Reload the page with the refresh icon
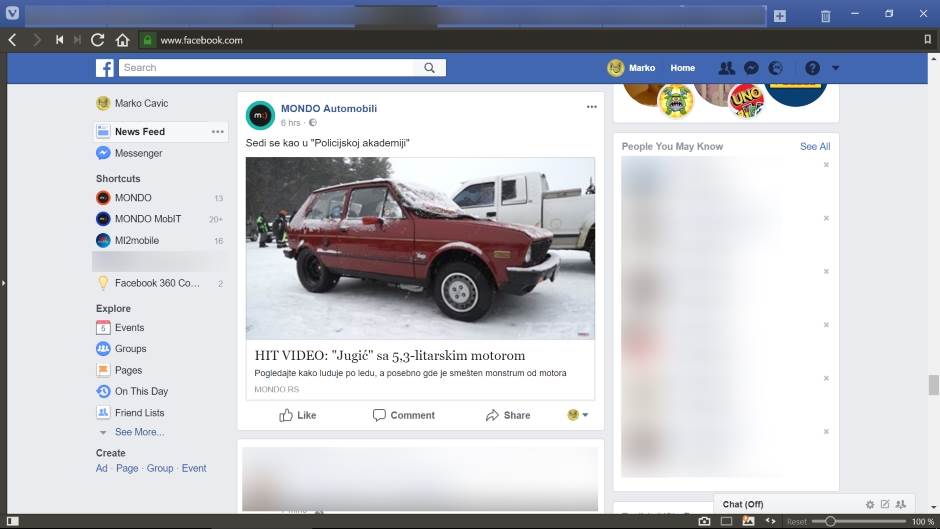Screen dimensions: 940x529 point(97,40)
